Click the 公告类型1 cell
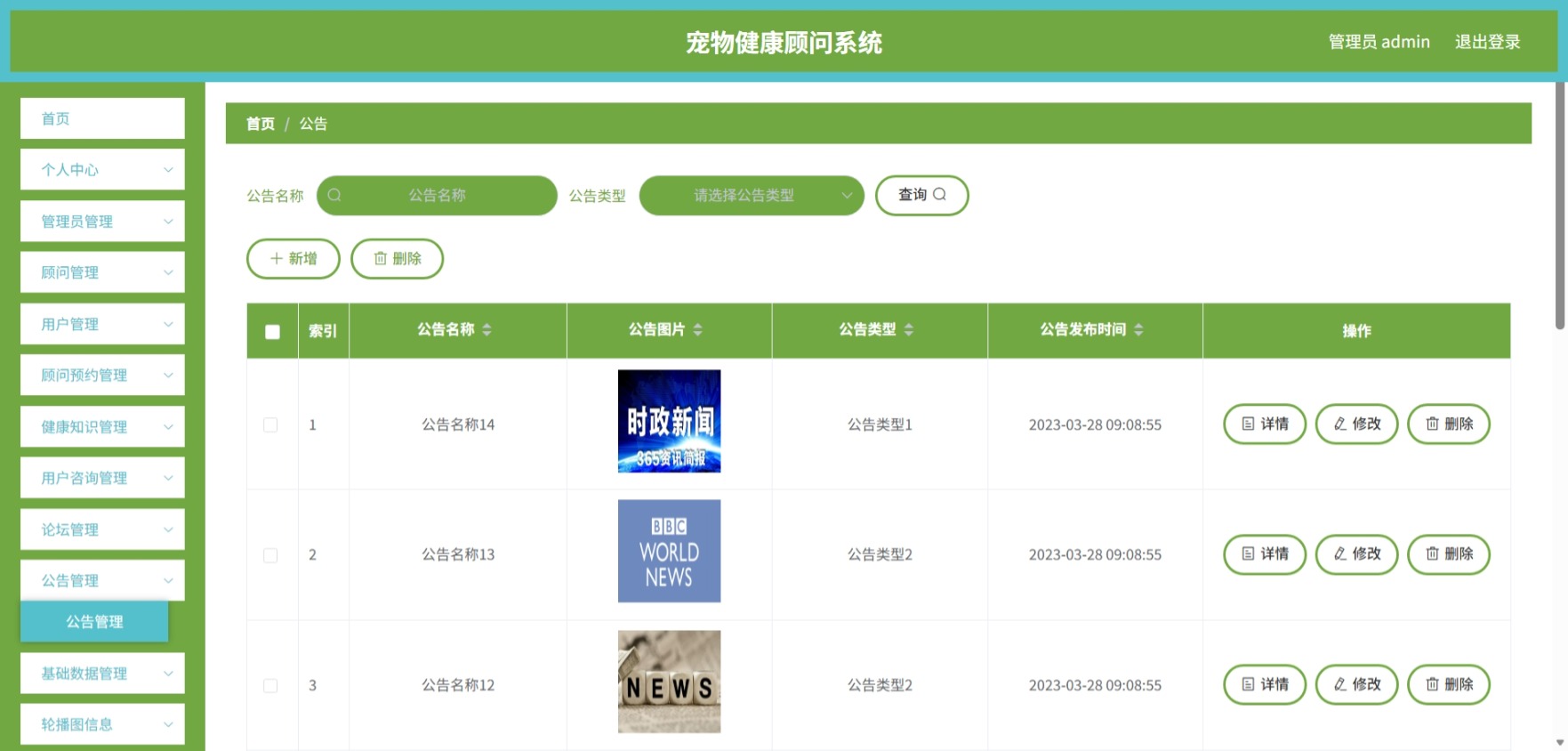This screenshot has width=1568, height=751. pos(880,424)
